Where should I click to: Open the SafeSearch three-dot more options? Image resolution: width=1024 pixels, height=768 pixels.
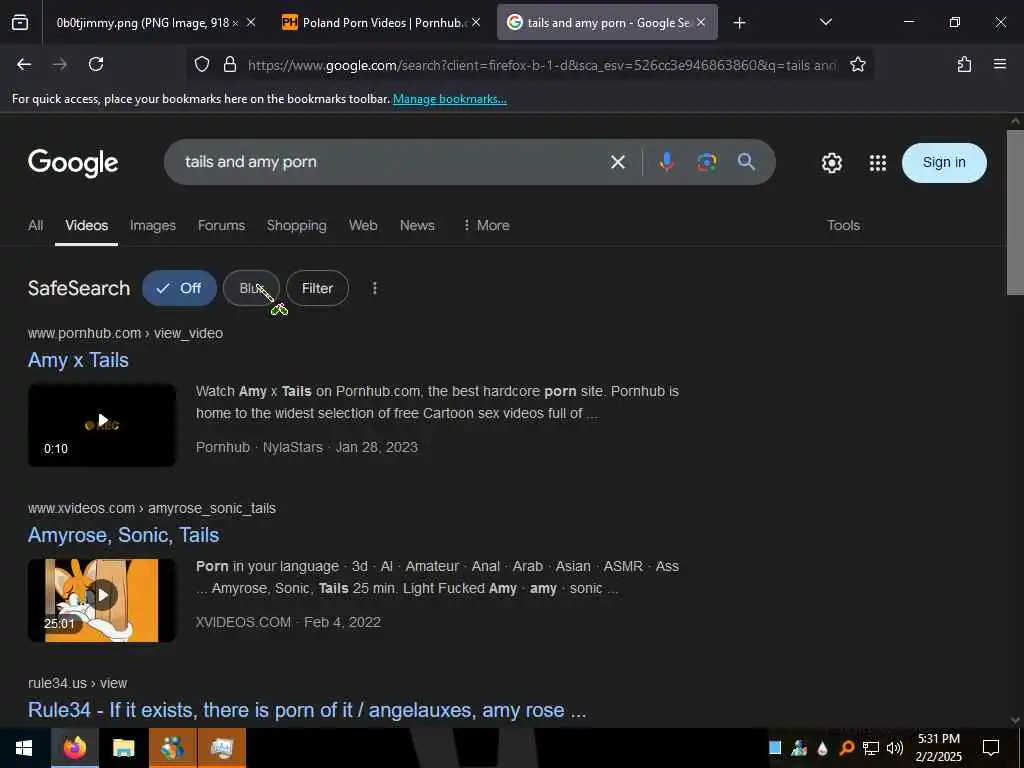[x=374, y=288]
